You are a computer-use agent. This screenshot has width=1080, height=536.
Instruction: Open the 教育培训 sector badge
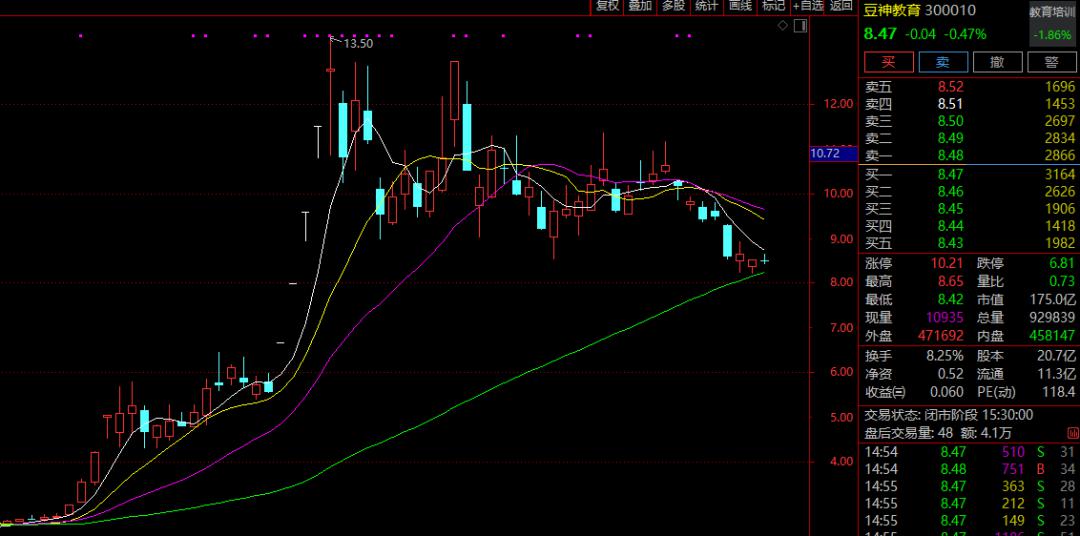1053,12
